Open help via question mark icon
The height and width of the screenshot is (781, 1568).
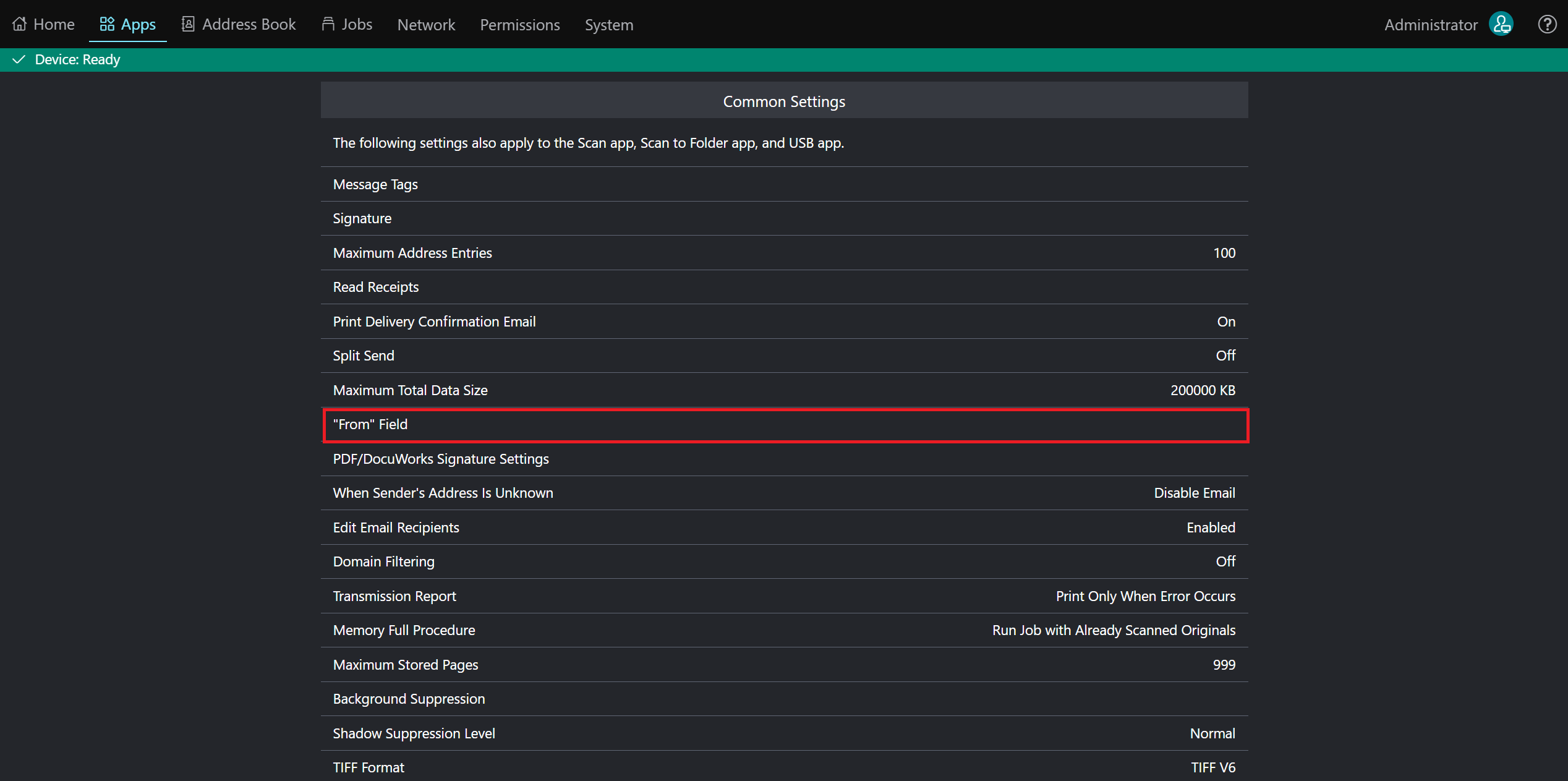pyautogui.click(x=1547, y=25)
